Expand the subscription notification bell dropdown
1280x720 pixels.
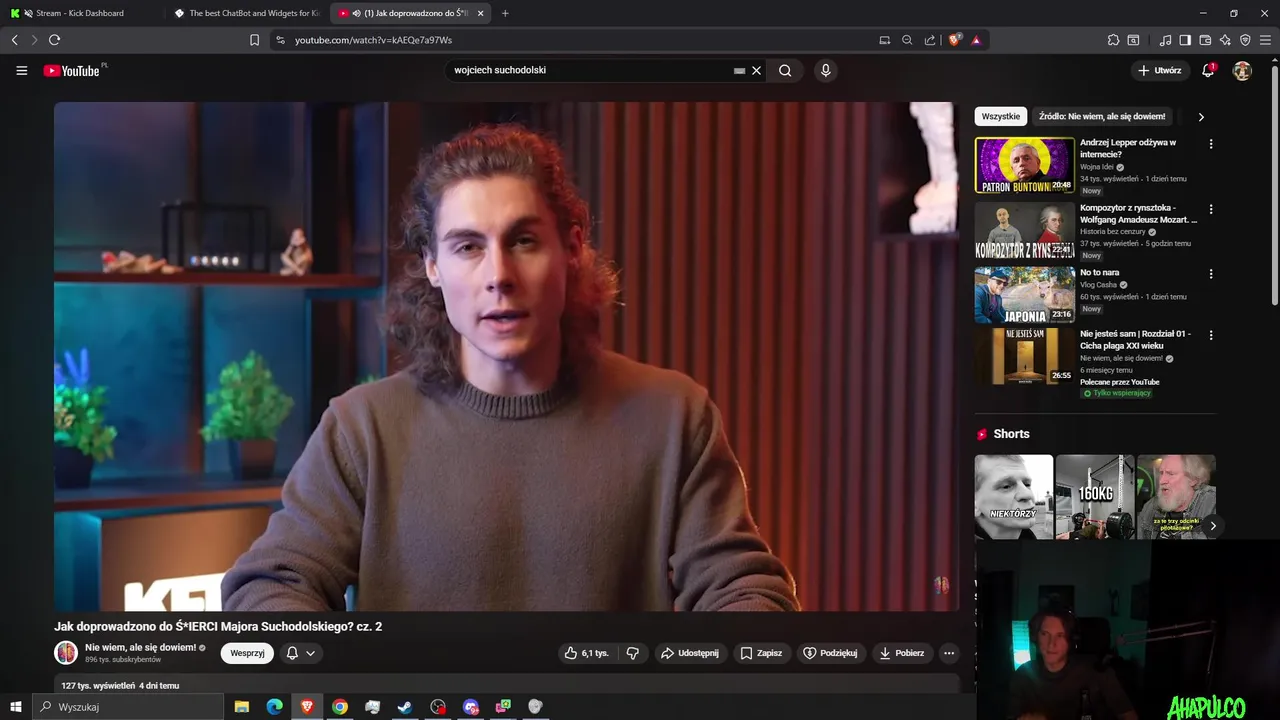point(301,653)
